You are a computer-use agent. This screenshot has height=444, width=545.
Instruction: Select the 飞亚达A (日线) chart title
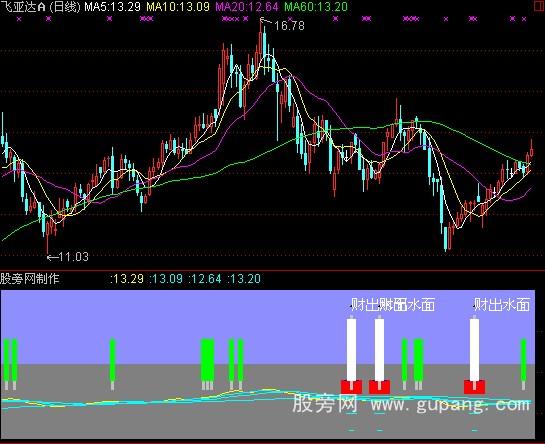[x=40, y=7]
